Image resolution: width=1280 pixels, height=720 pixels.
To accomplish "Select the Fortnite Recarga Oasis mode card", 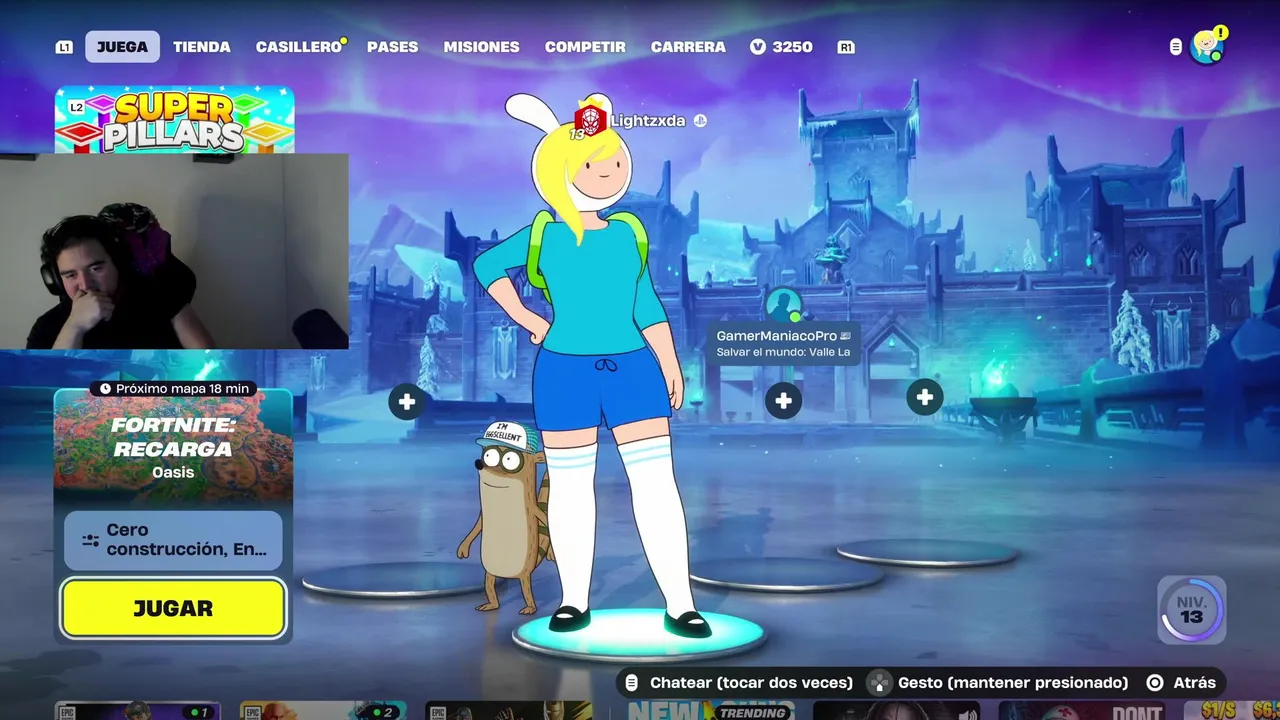I will click(173, 448).
